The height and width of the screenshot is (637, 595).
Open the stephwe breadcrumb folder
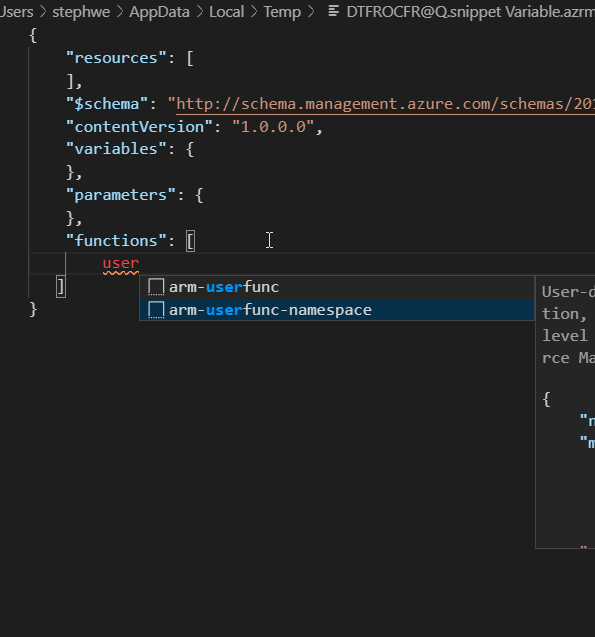pos(81,12)
